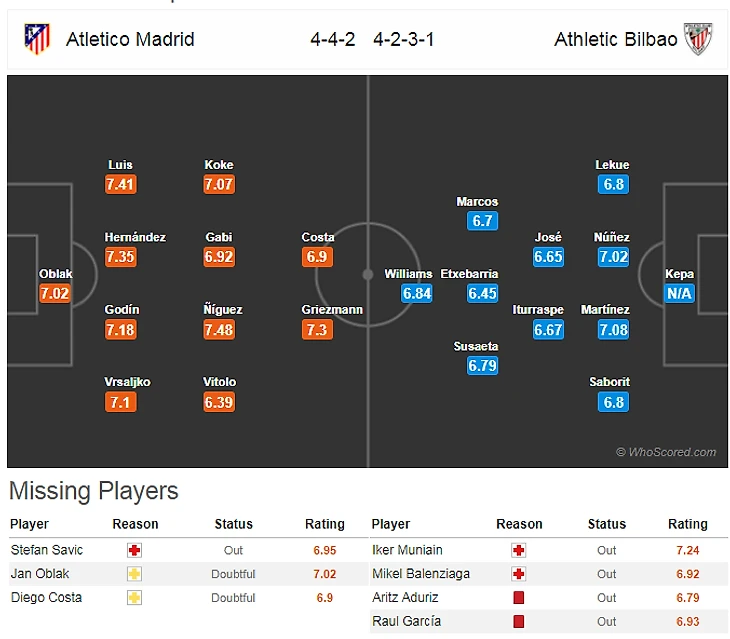Click Kepa's N/A rating badge

680,294
